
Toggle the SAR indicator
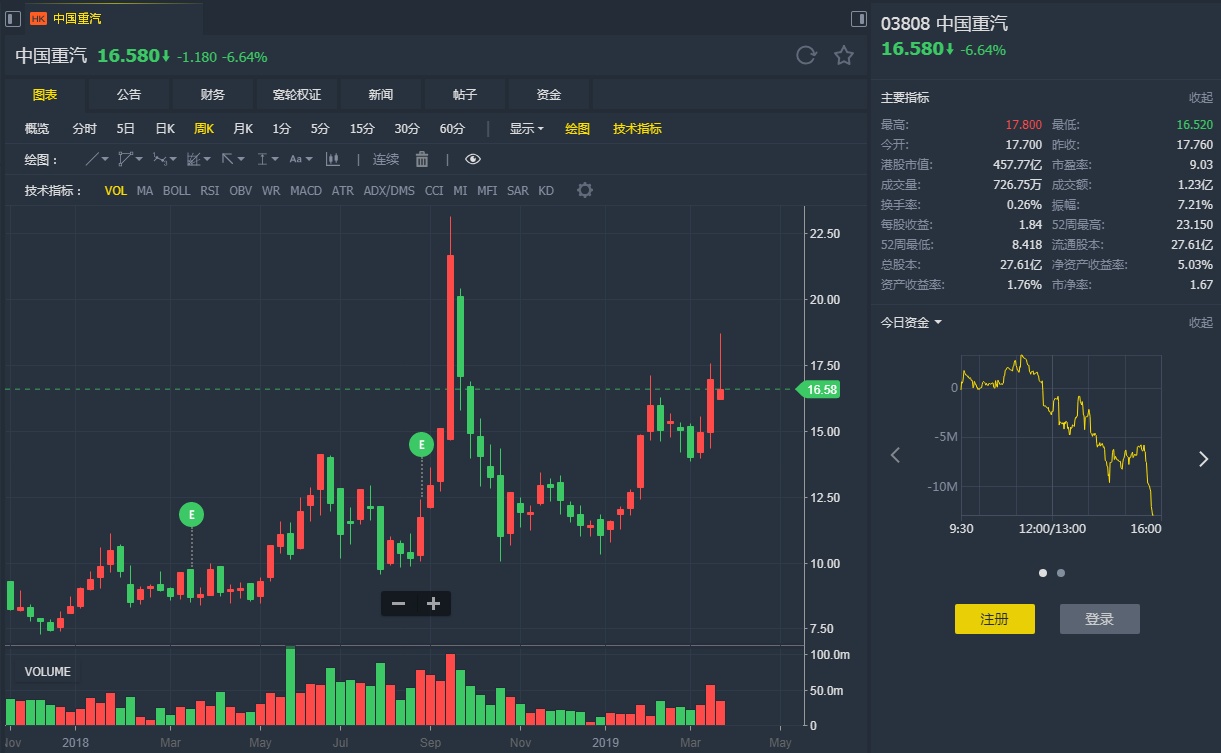pos(518,190)
